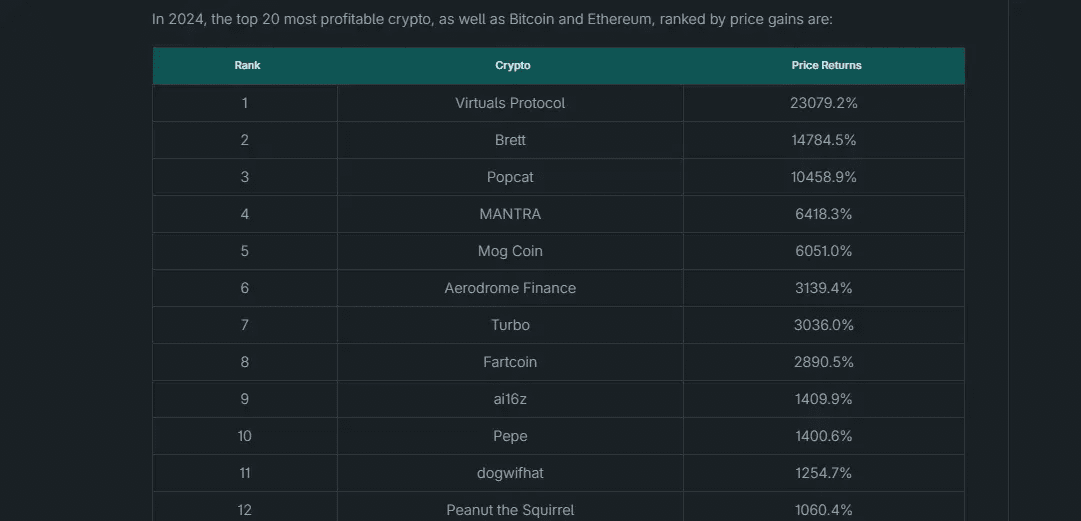Select the 14784.5% return value
Image resolution: width=1081 pixels, height=521 pixels.
coord(824,141)
